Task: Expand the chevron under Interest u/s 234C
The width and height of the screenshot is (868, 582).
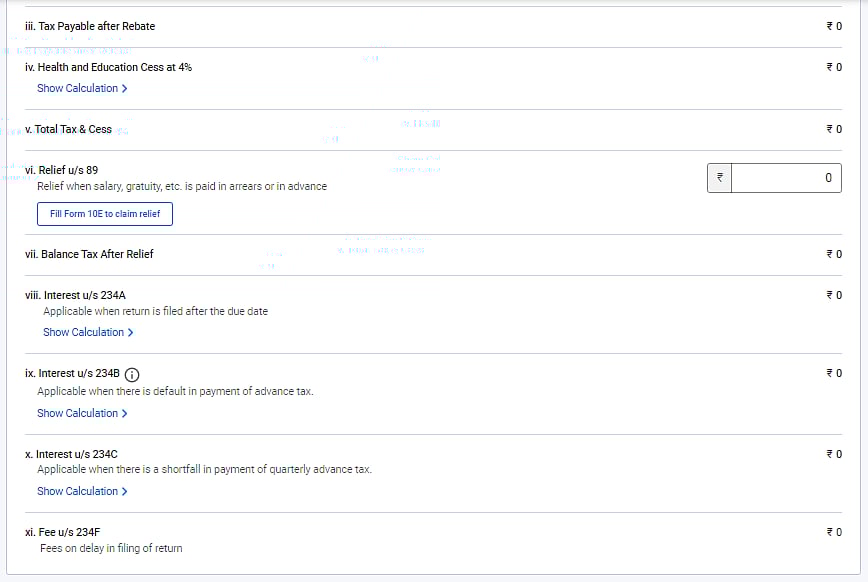Action: pos(124,491)
